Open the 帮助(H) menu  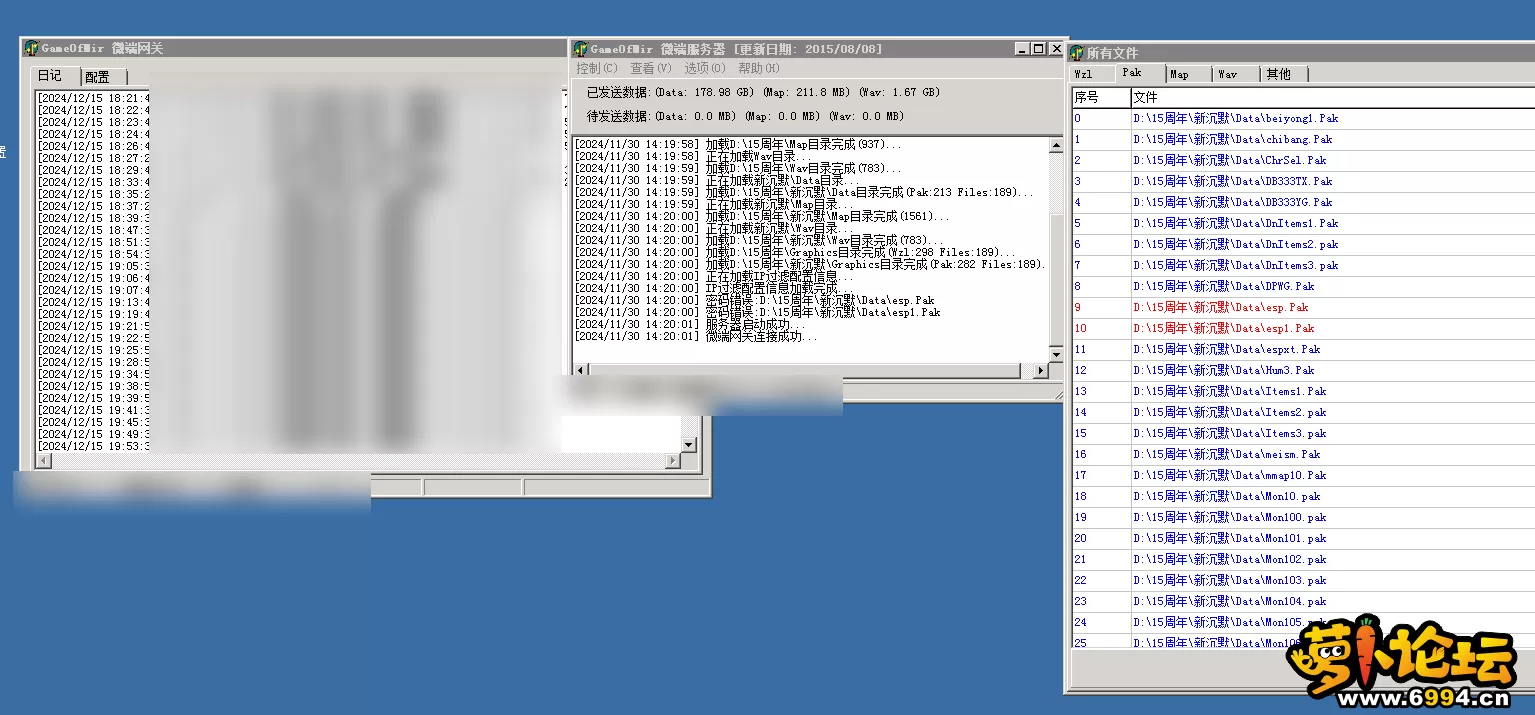[x=758, y=68]
